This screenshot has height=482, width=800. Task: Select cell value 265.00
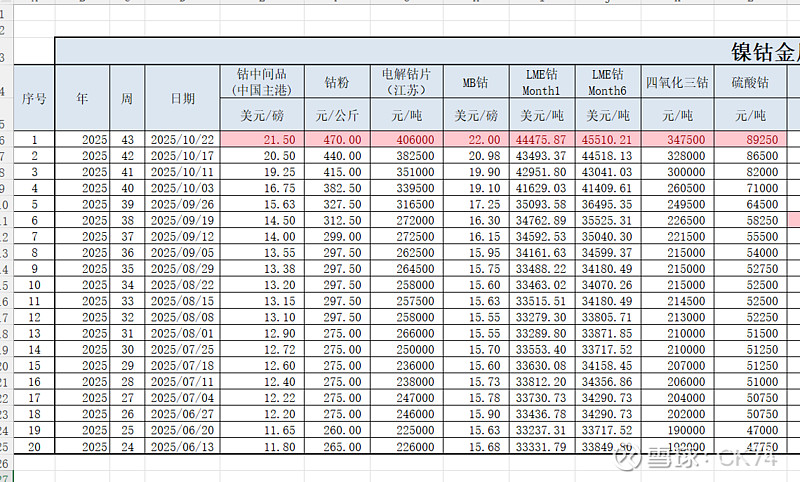coord(337,447)
